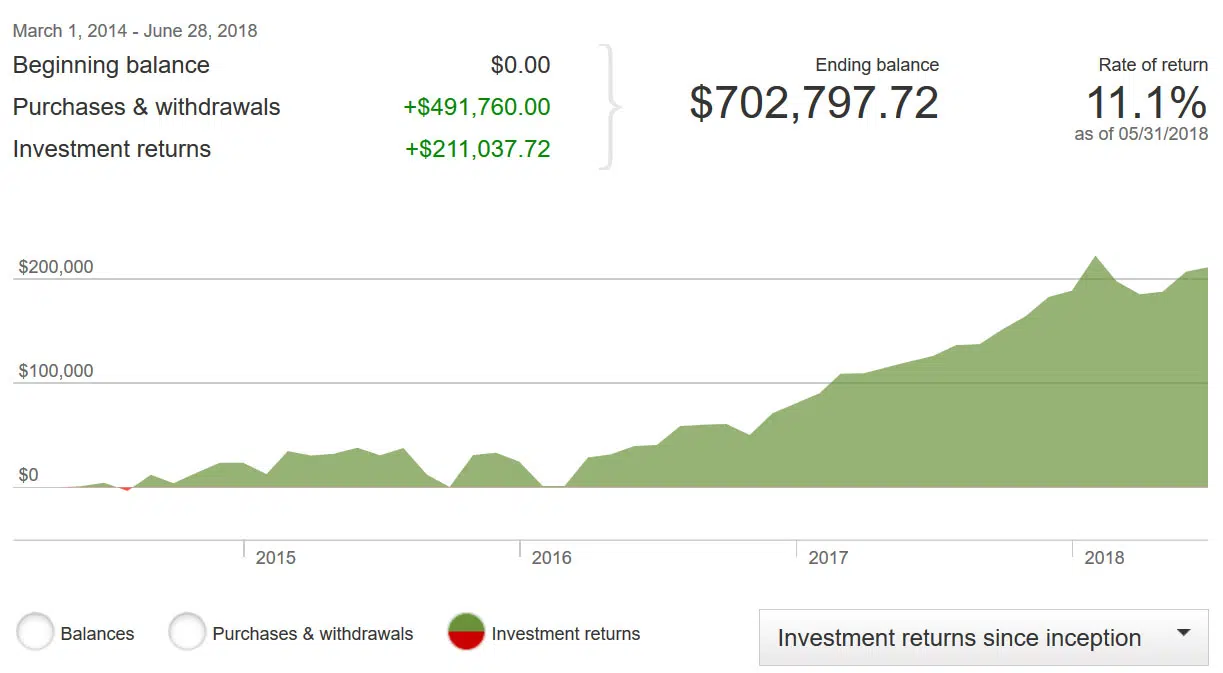Image resolution: width=1223 pixels, height=673 pixels.
Task: Select the Balances radio button
Action: click(35, 633)
